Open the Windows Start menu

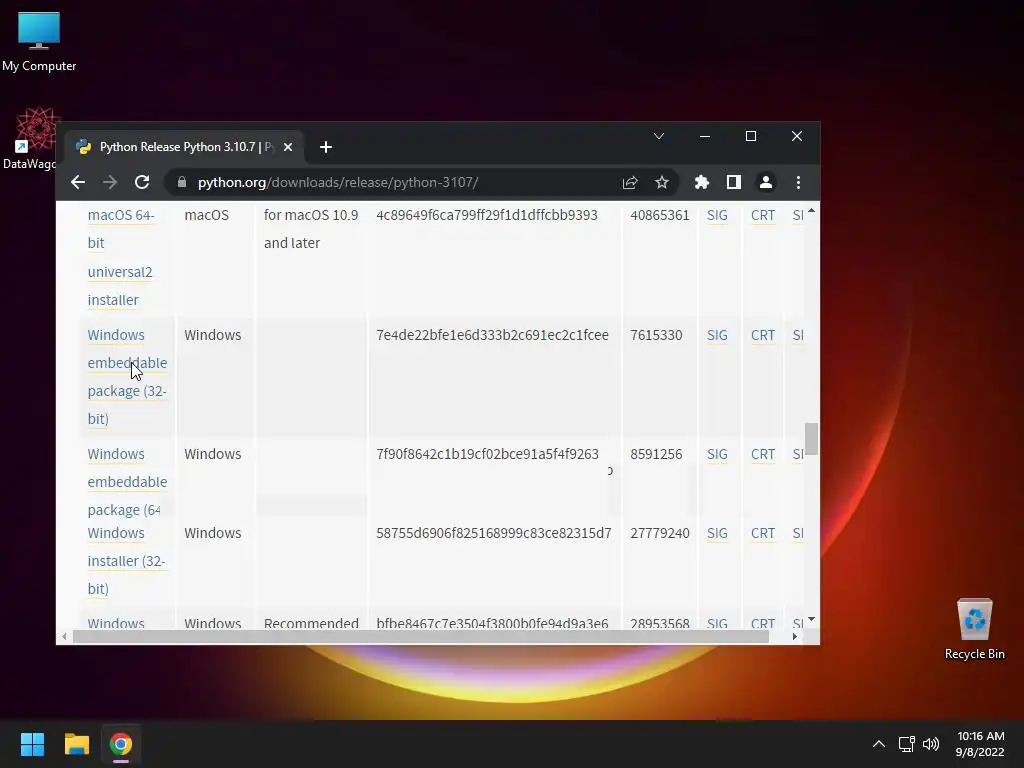tap(32, 744)
